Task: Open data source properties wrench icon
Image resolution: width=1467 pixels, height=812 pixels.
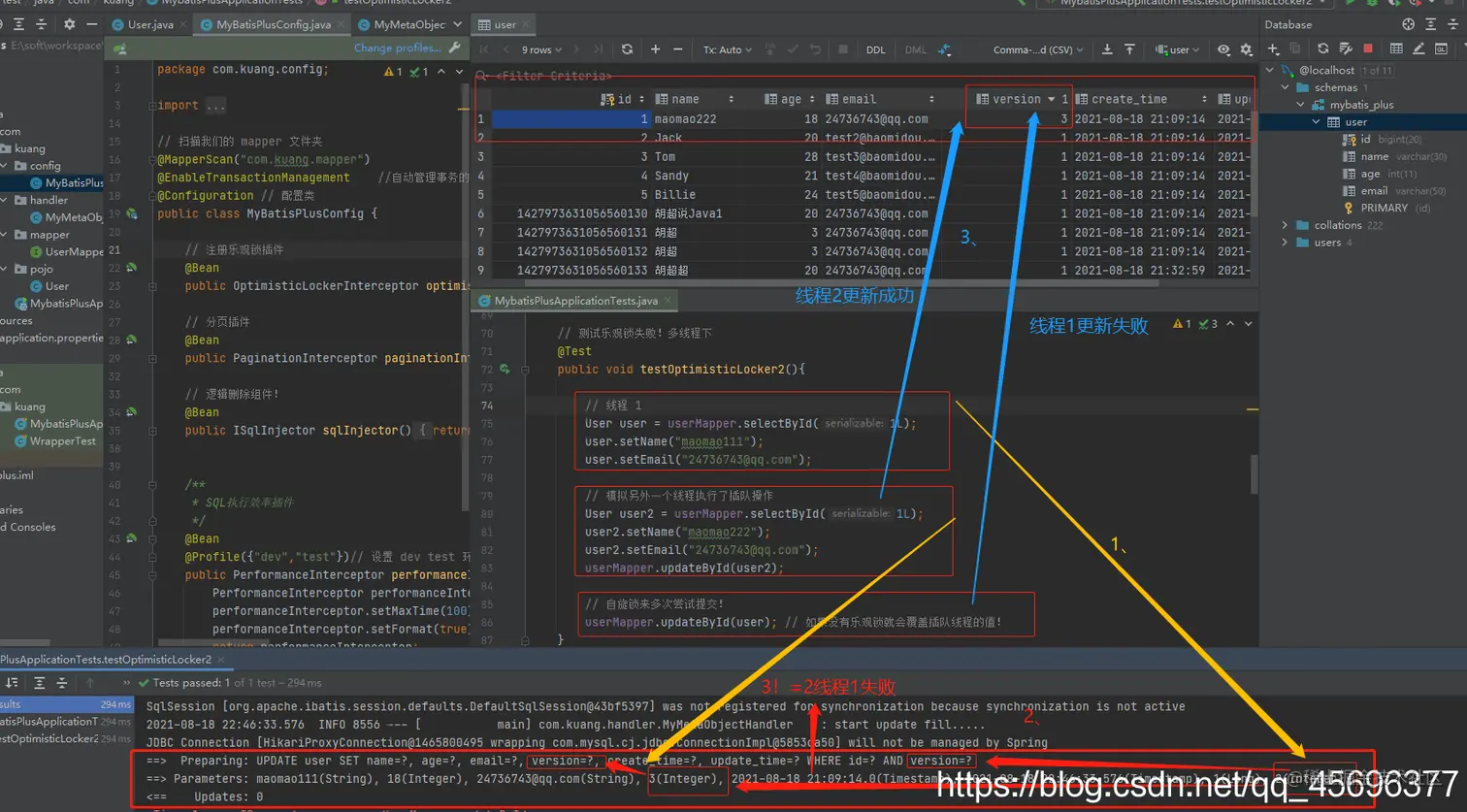Action: click(1345, 49)
